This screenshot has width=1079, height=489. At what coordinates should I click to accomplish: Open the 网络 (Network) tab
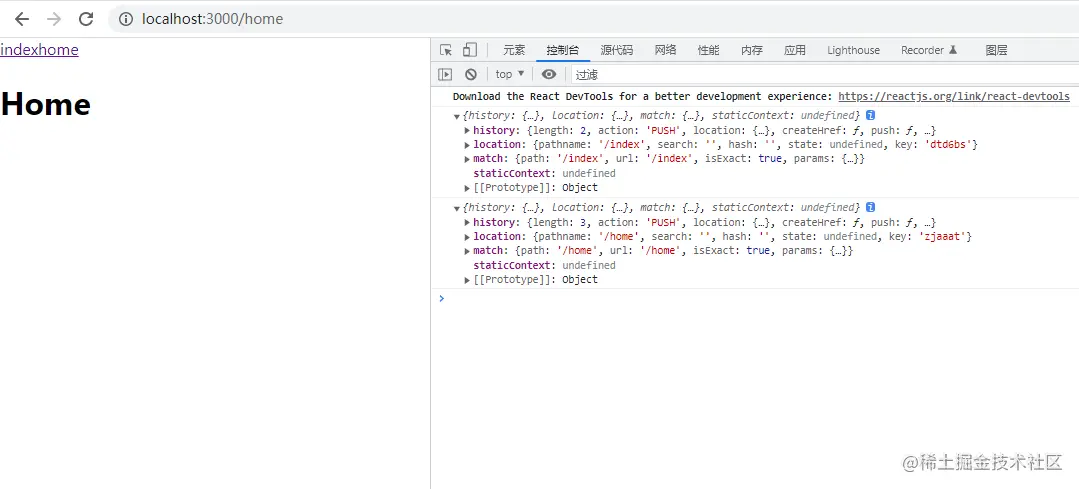665,50
